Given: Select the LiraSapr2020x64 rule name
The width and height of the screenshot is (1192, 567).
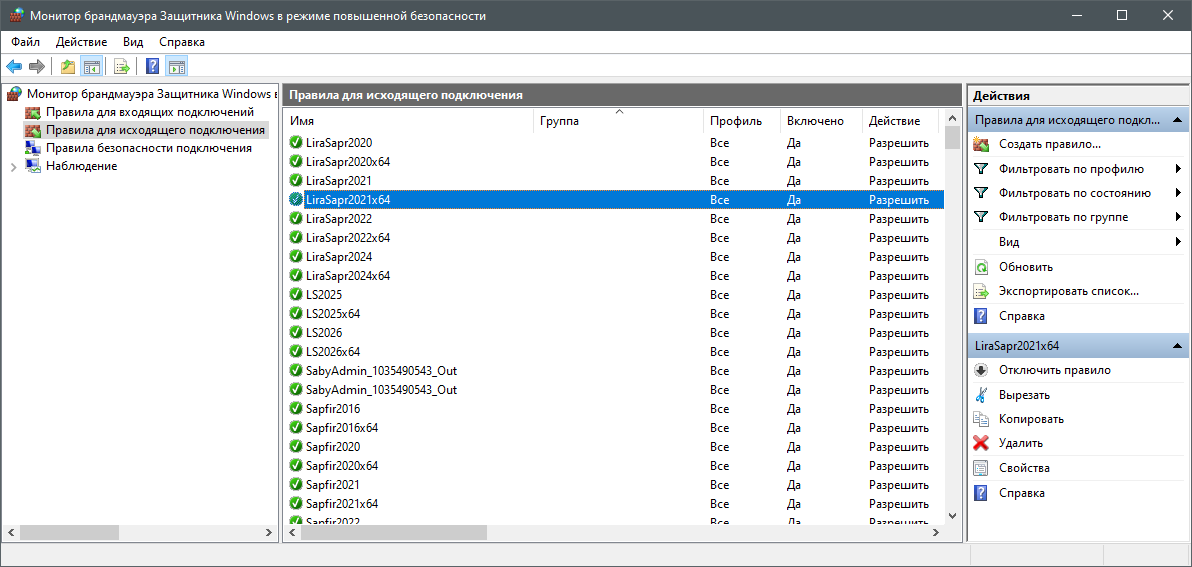Looking at the screenshot, I should (x=348, y=161).
